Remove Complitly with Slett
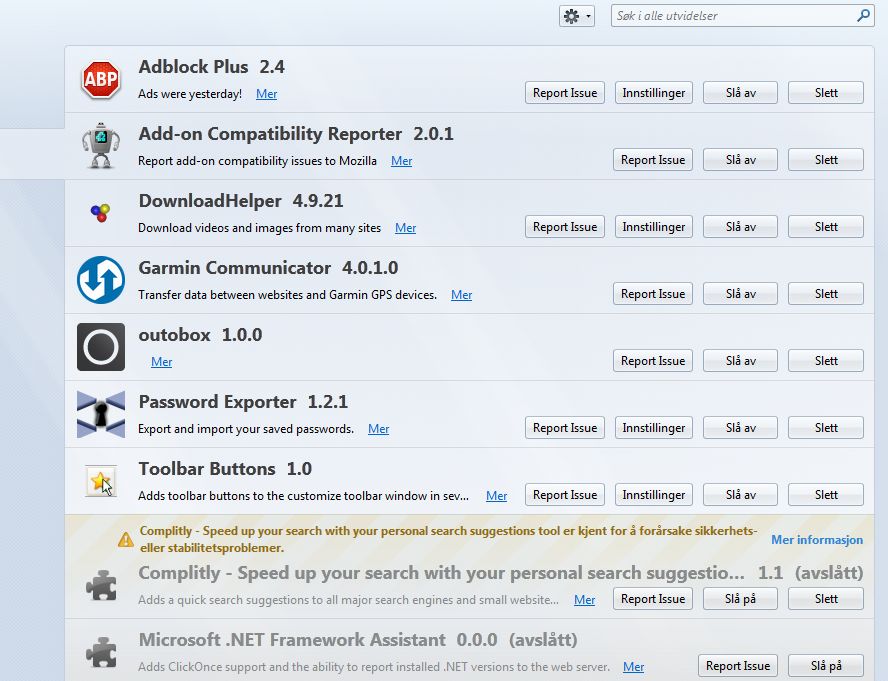The height and width of the screenshot is (681, 888). coord(826,599)
